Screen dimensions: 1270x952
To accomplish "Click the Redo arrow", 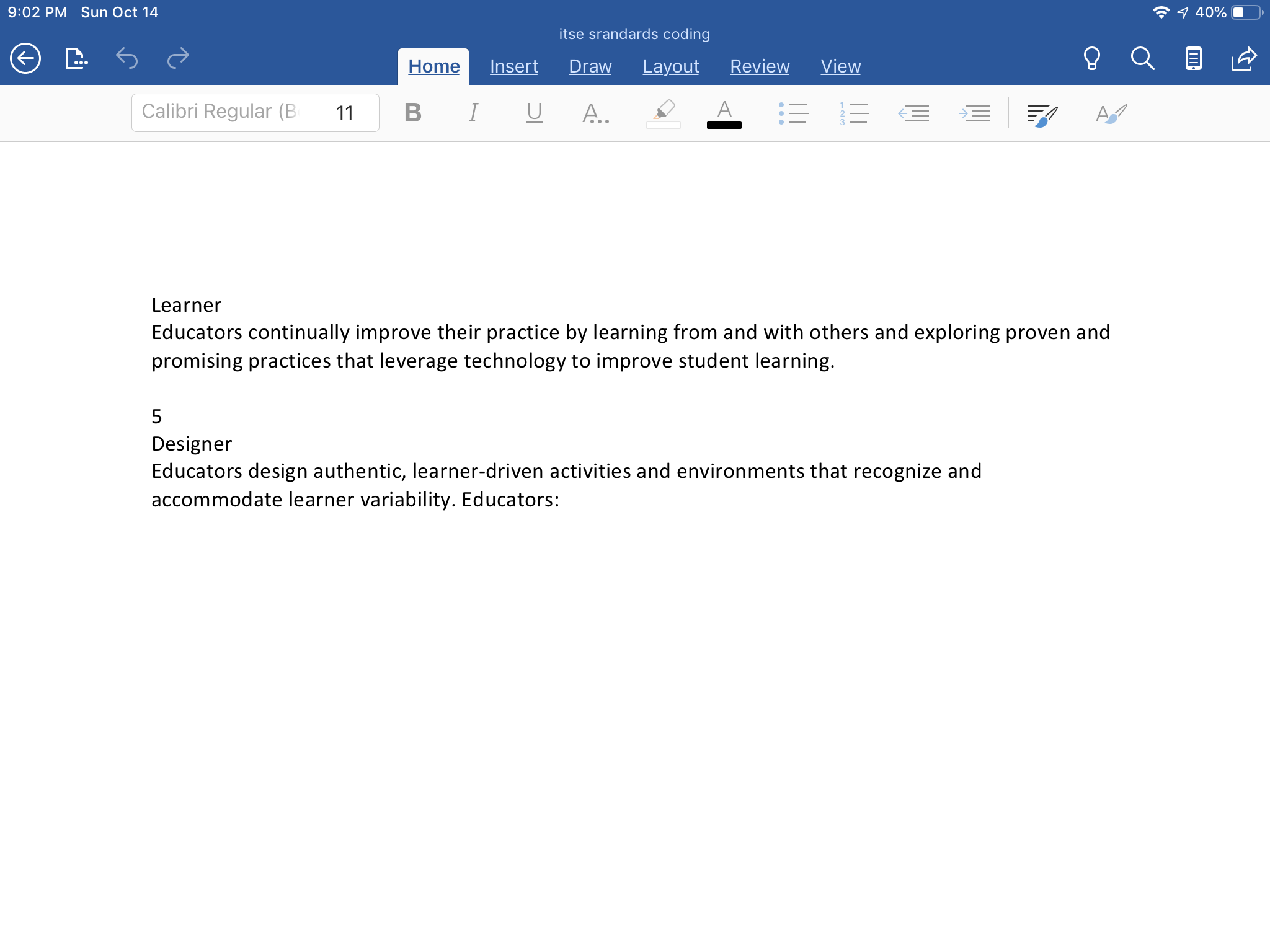I will coord(178,58).
